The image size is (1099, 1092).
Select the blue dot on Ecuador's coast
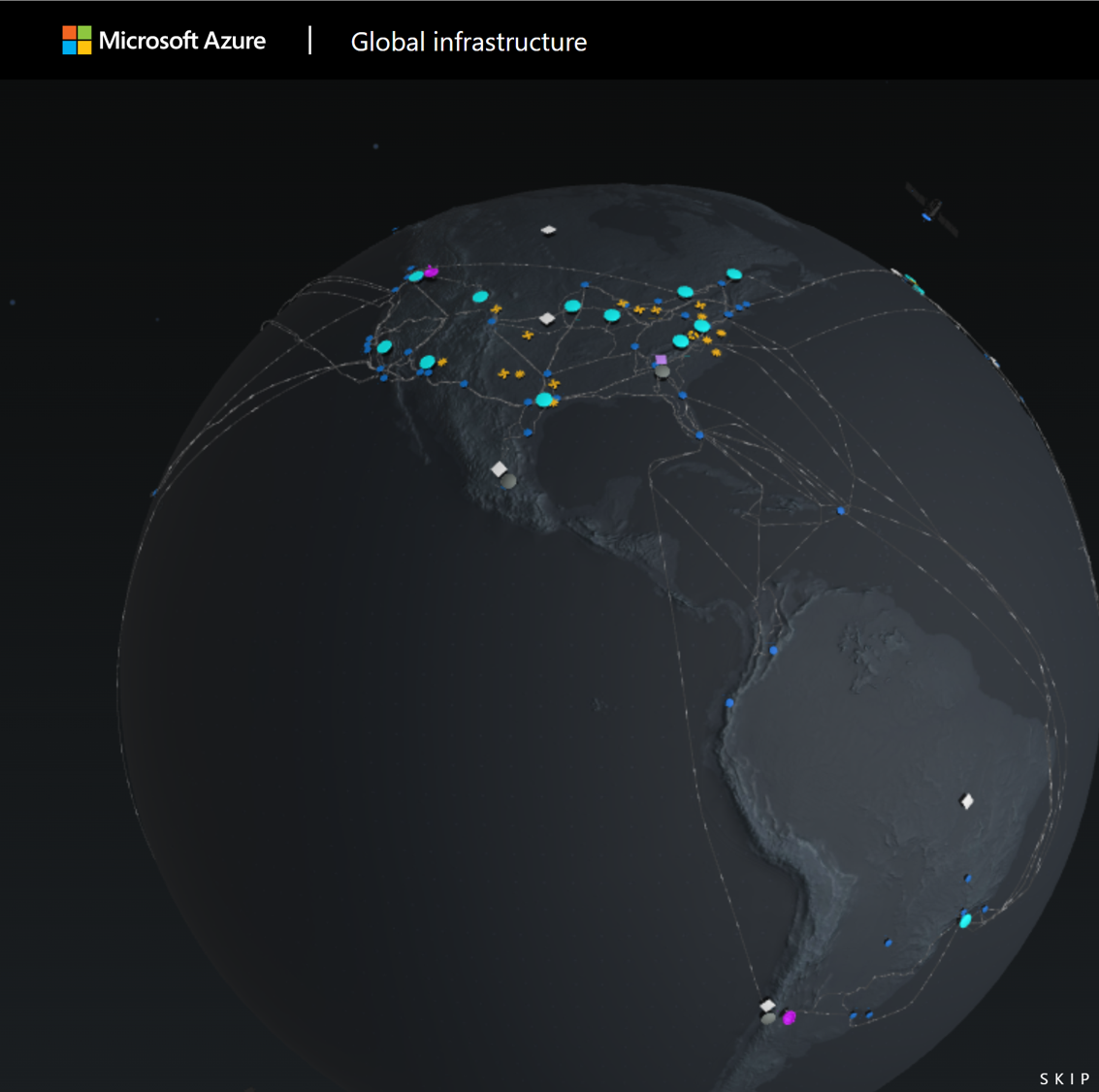point(774,651)
